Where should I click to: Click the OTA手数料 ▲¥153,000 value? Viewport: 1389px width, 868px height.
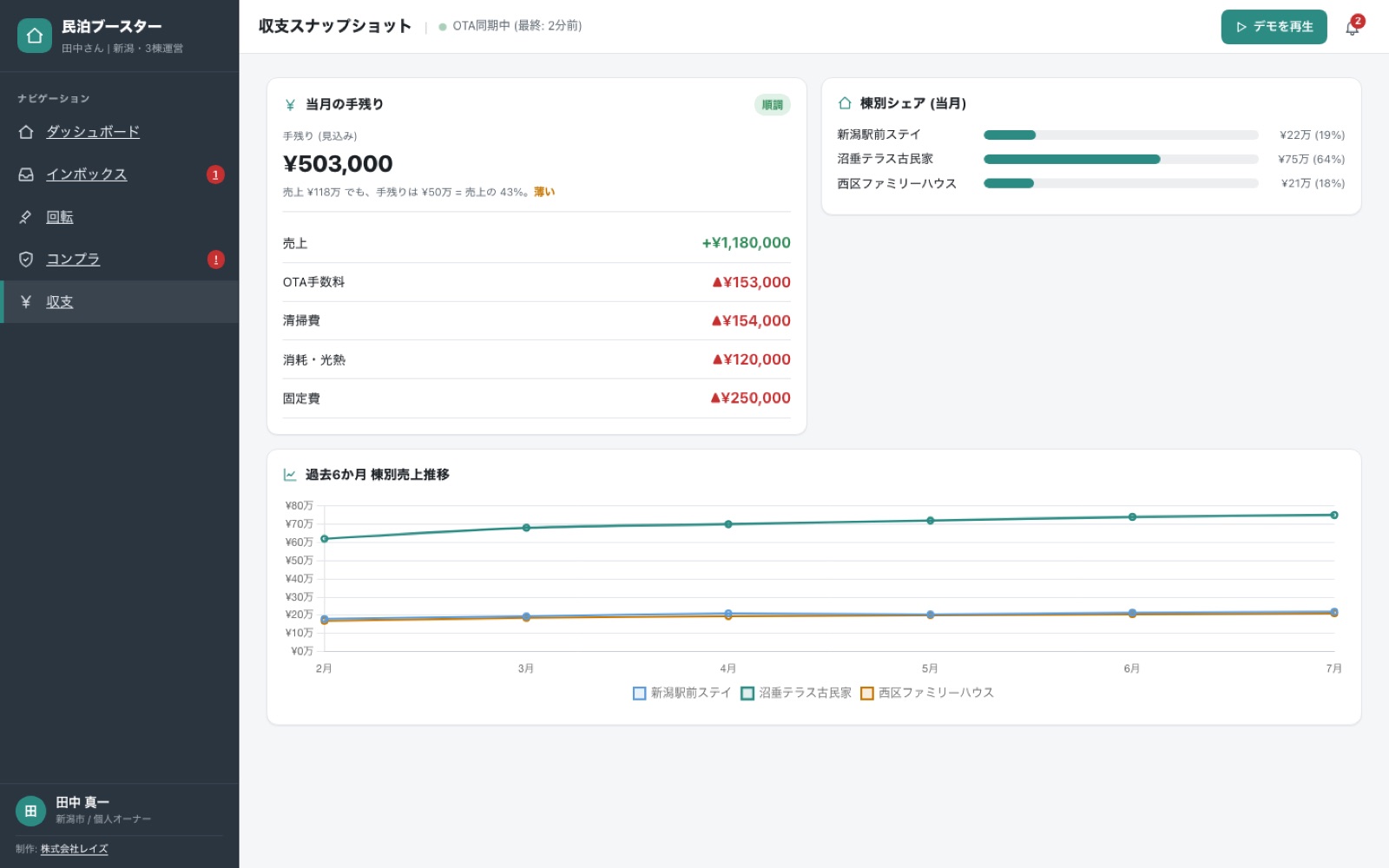tap(751, 282)
